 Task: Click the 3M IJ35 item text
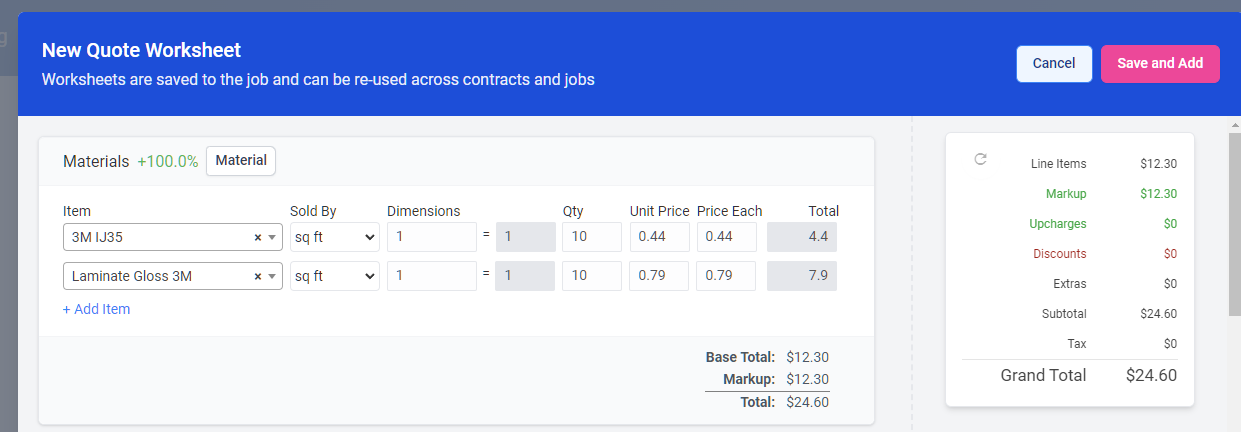pos(97,238)
